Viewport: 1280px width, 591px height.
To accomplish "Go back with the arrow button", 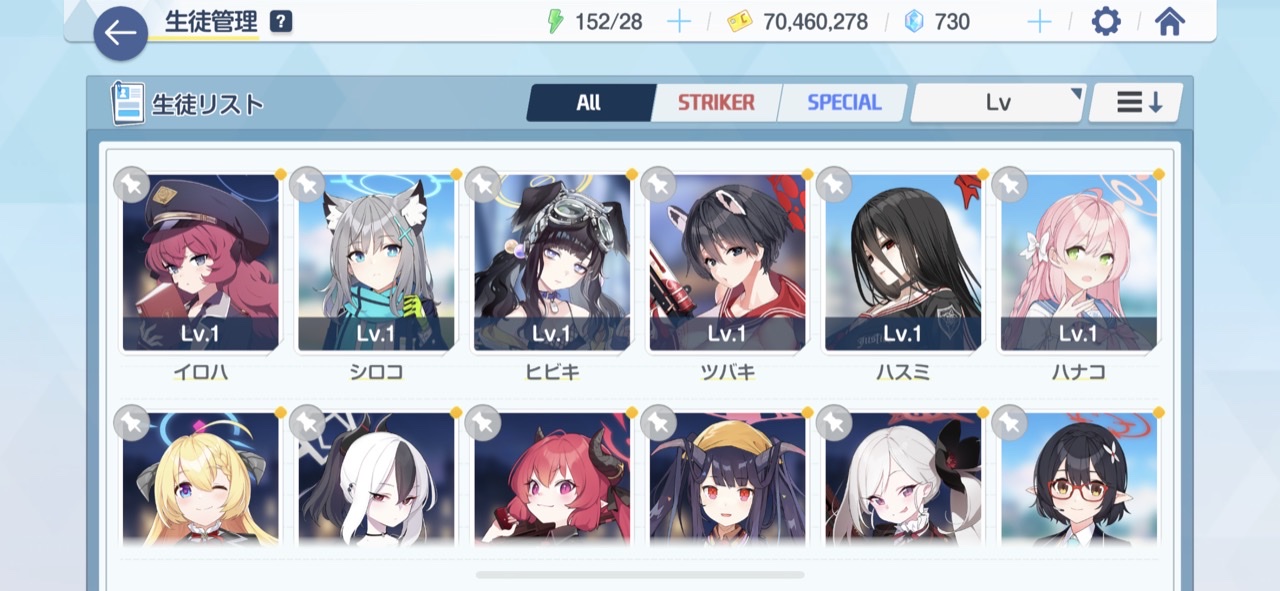I will pos(121,33).
